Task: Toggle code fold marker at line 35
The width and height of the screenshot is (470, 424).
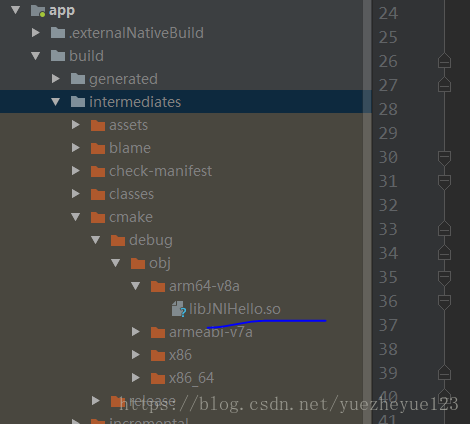Action: click(x=444, y=278)
